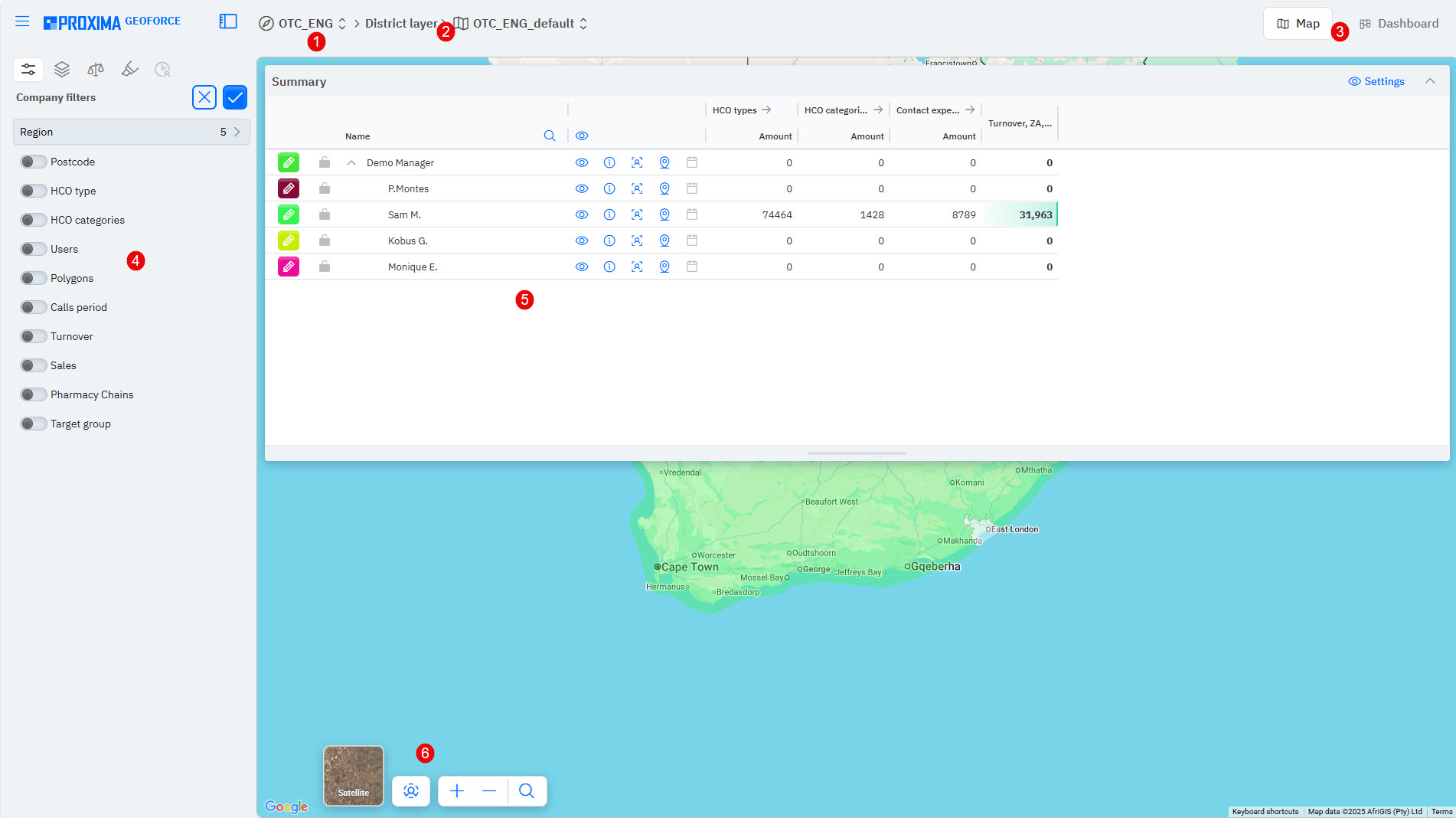Turn on the Pharmacy Chains filter
The image size is (1456, 818).
pos(33,394)
